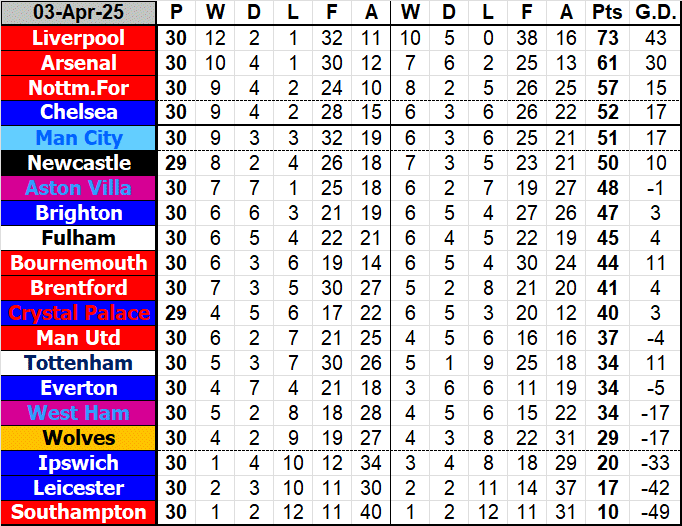
Task: Click the West Ham team cell
Action: [x=79, y=413]
